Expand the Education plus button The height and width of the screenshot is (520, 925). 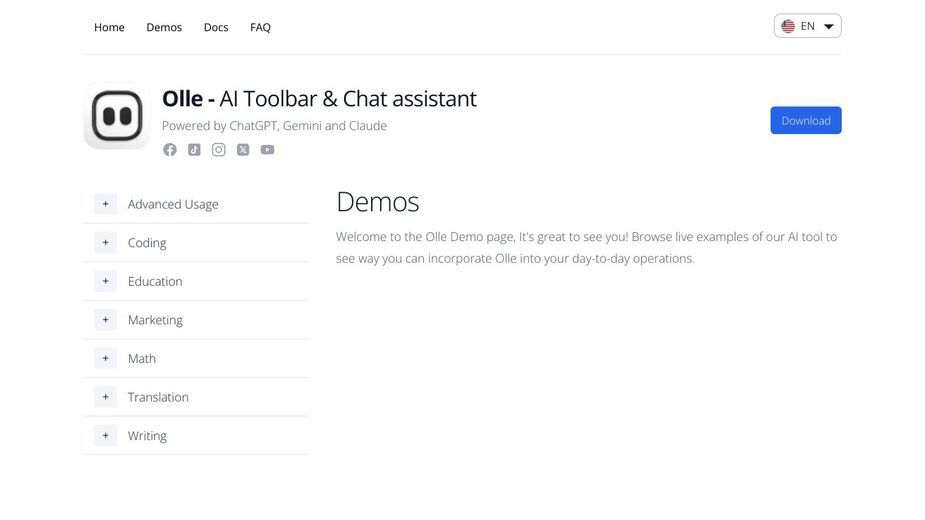coord(106,281)
